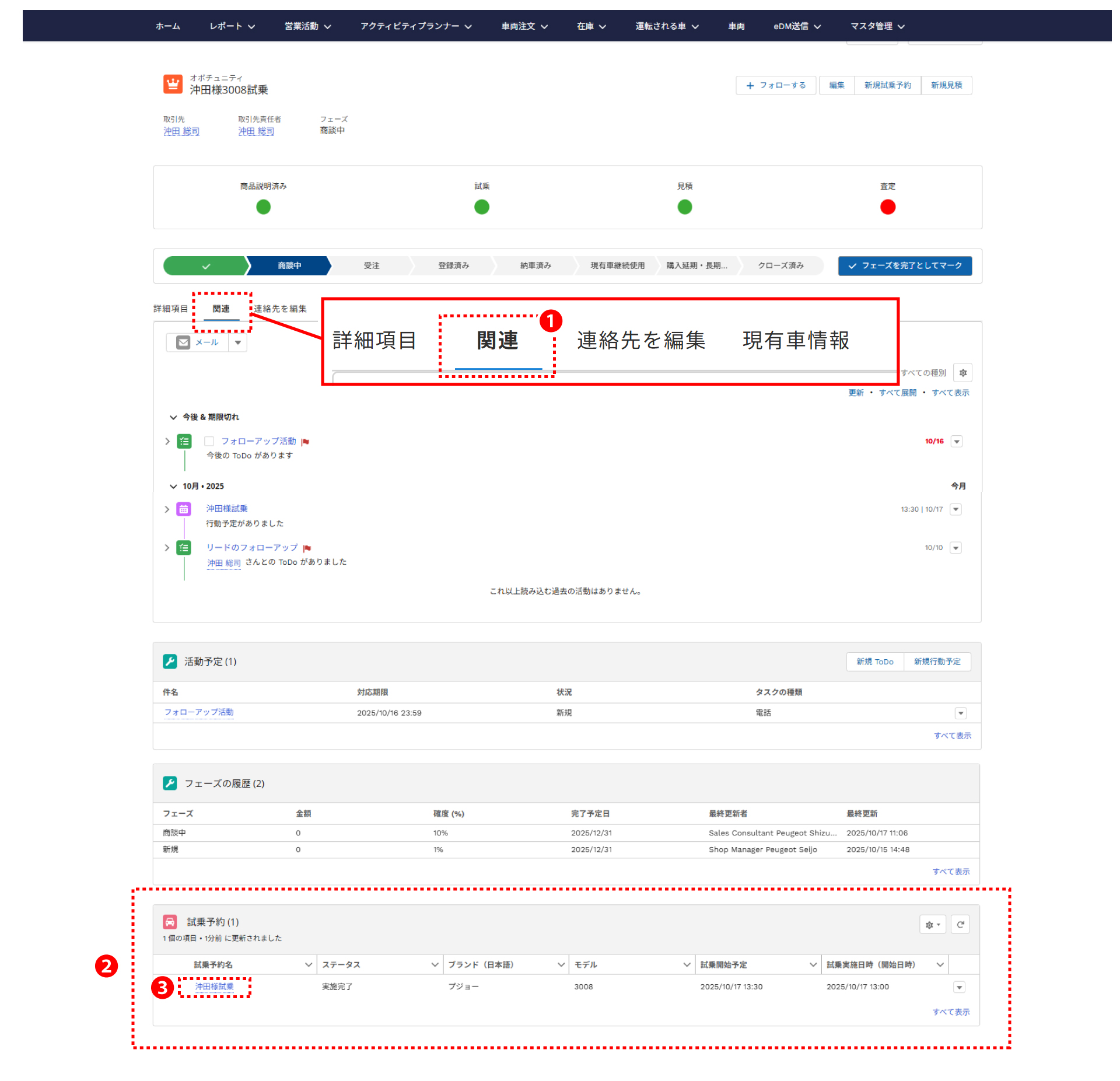This screenshot has height=1081, width=1120.
Task: Click the red car 試乗予約 icon
Action: (170, 922)
